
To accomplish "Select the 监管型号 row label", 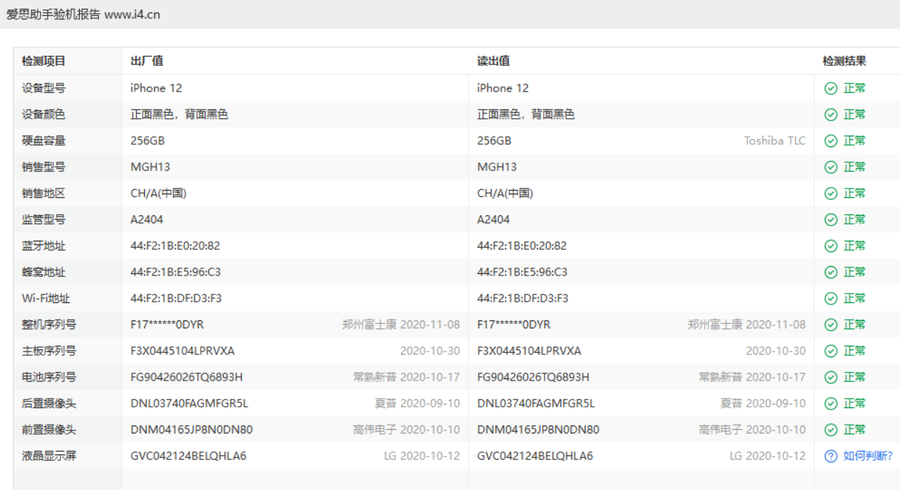I will 44,220.
